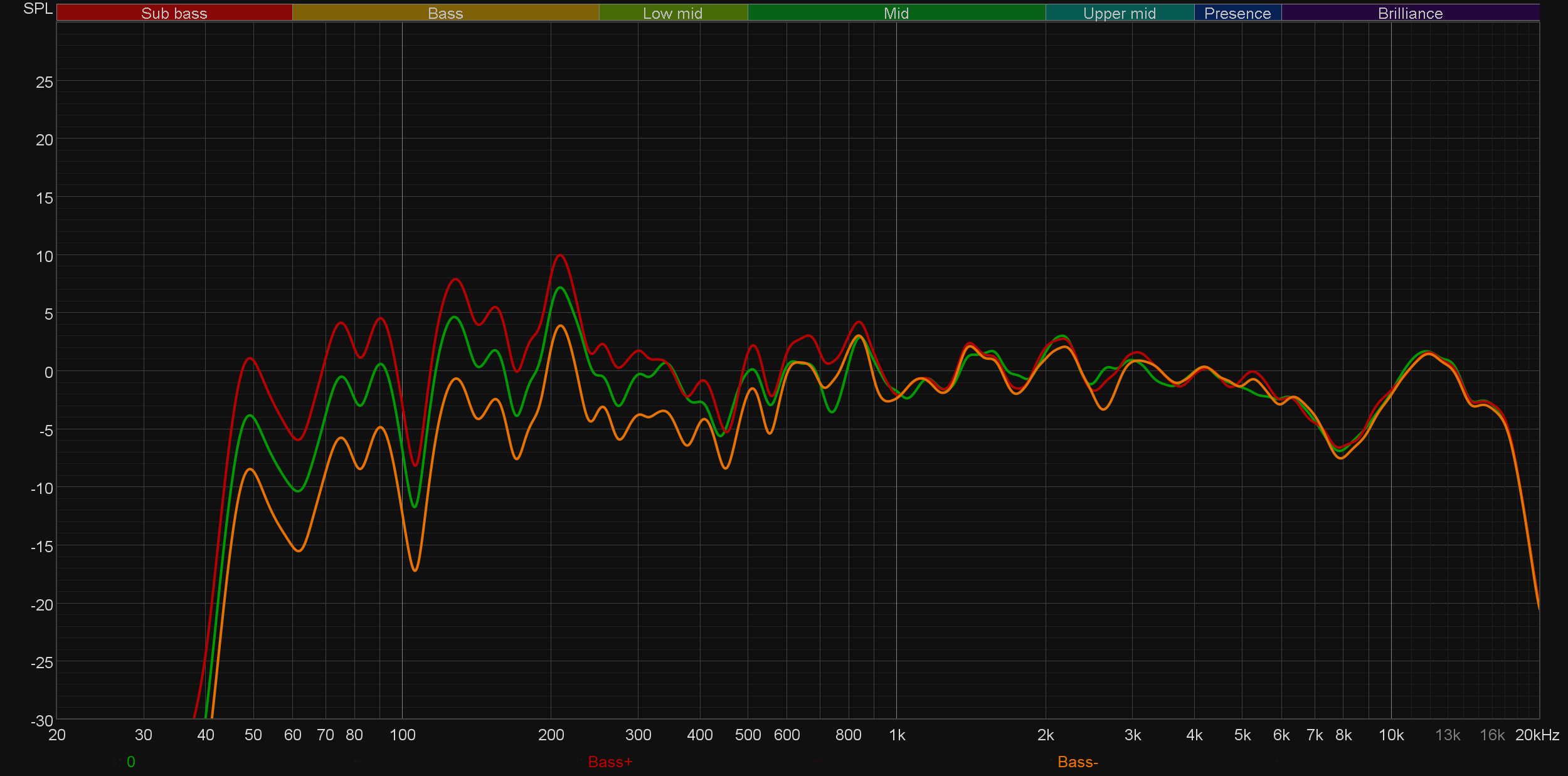The width and height of the screenshot is (1568, 776).
Task: Click the 0 dB SPL axis label
Action: [48, 372]
